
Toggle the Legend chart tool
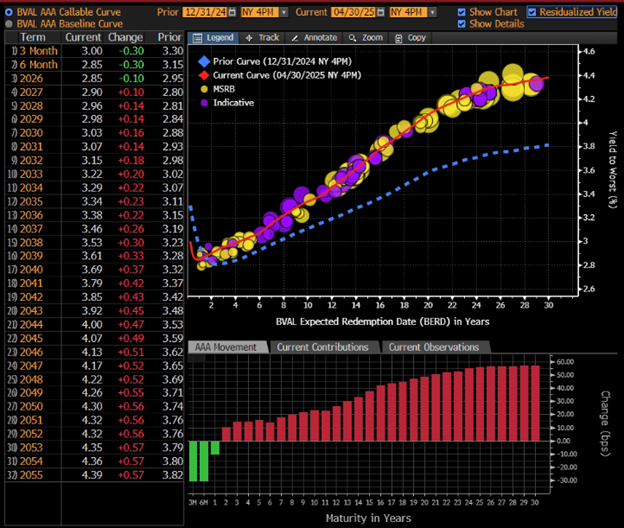coord(212,37)
